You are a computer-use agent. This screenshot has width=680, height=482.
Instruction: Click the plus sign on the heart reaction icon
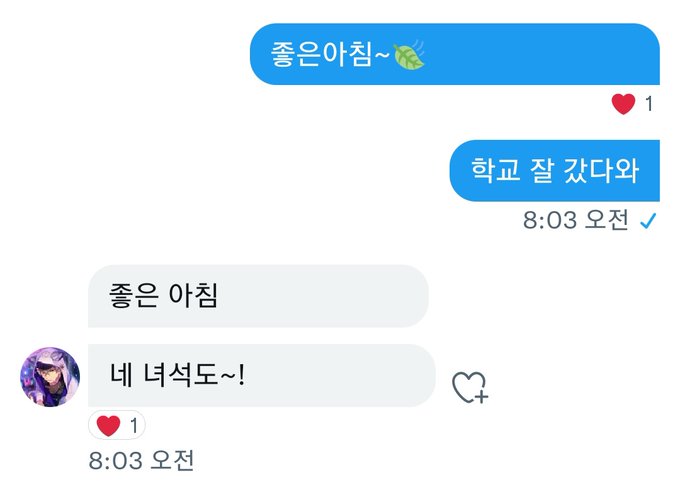pyautogui.click(x=481, y=396)
